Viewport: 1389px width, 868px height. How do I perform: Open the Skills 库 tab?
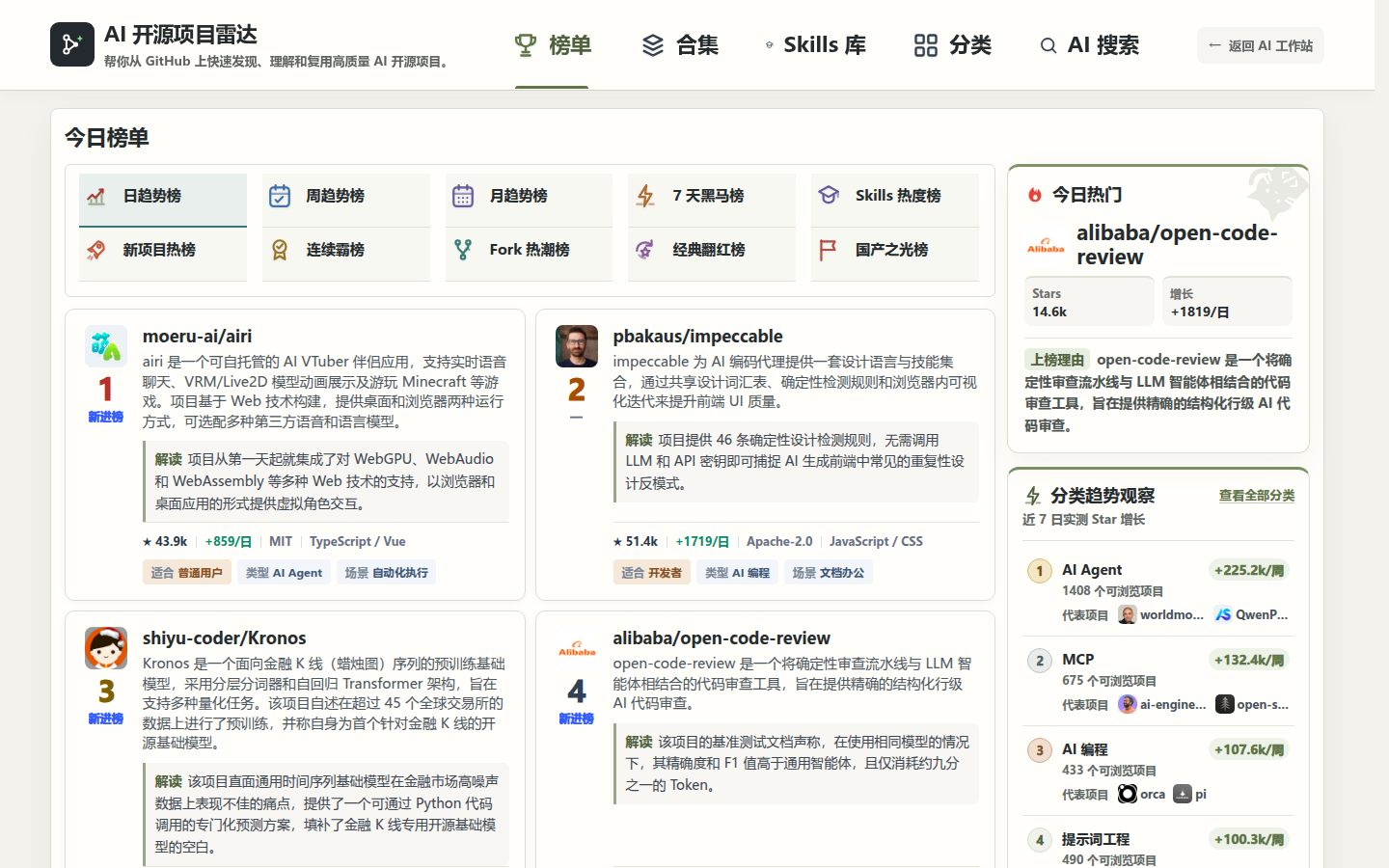pyautogui.click(x=816, y=45)
